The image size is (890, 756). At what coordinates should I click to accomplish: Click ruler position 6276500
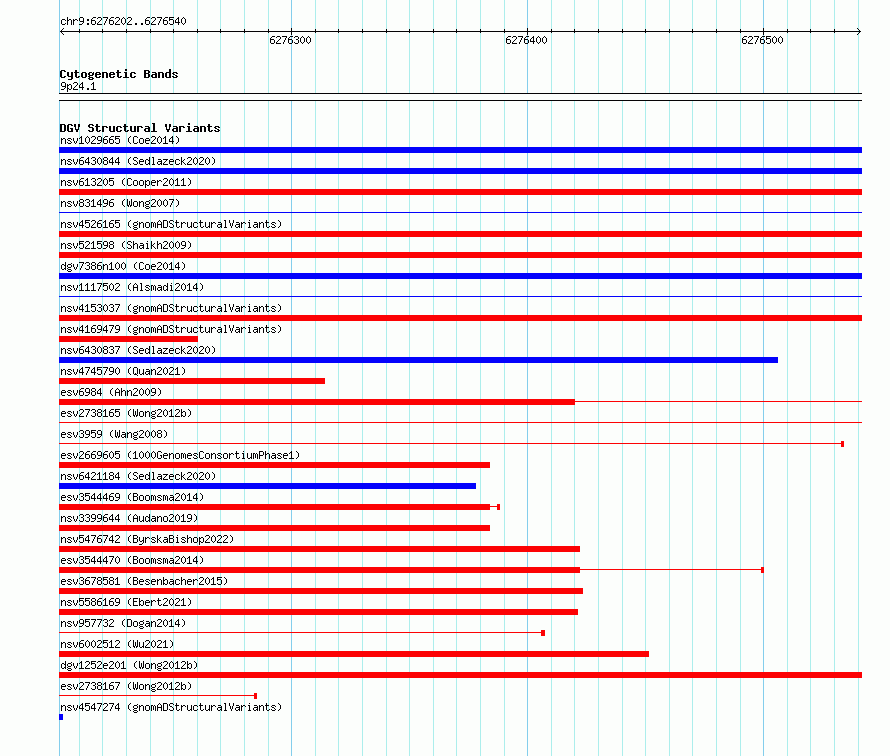click(762, 40)
